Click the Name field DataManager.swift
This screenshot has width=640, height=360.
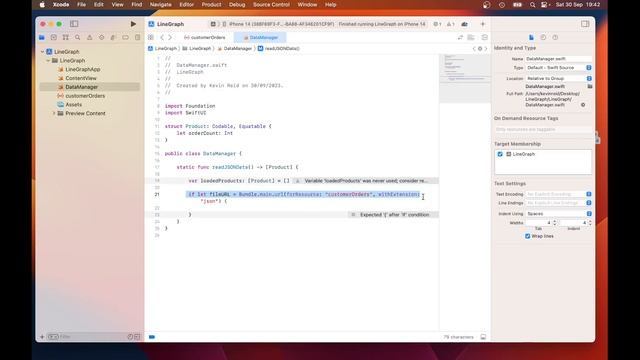558,59
